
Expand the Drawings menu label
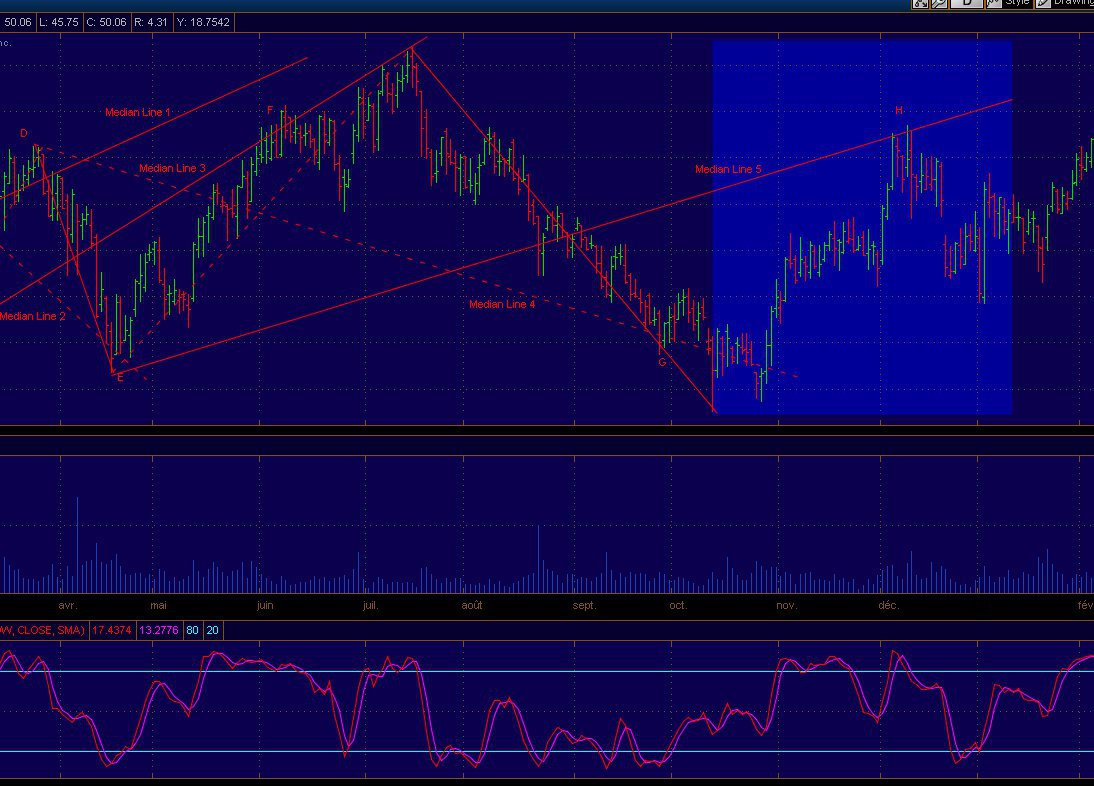click(1072, 3)
